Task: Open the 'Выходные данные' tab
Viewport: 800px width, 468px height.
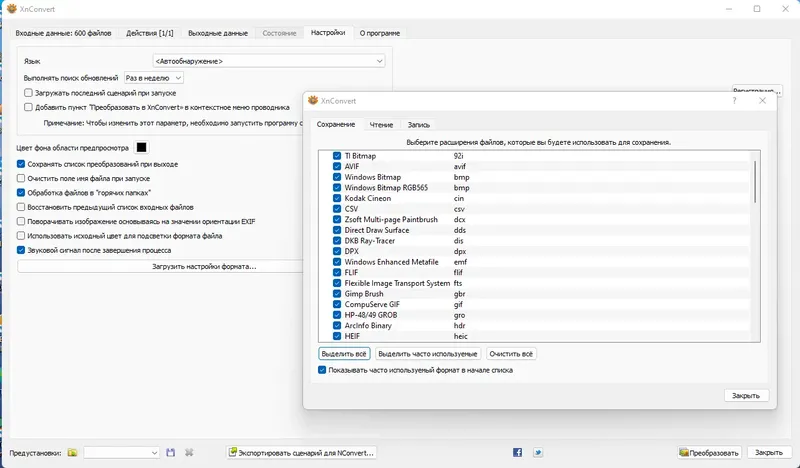Action: (x=218, y=33)
